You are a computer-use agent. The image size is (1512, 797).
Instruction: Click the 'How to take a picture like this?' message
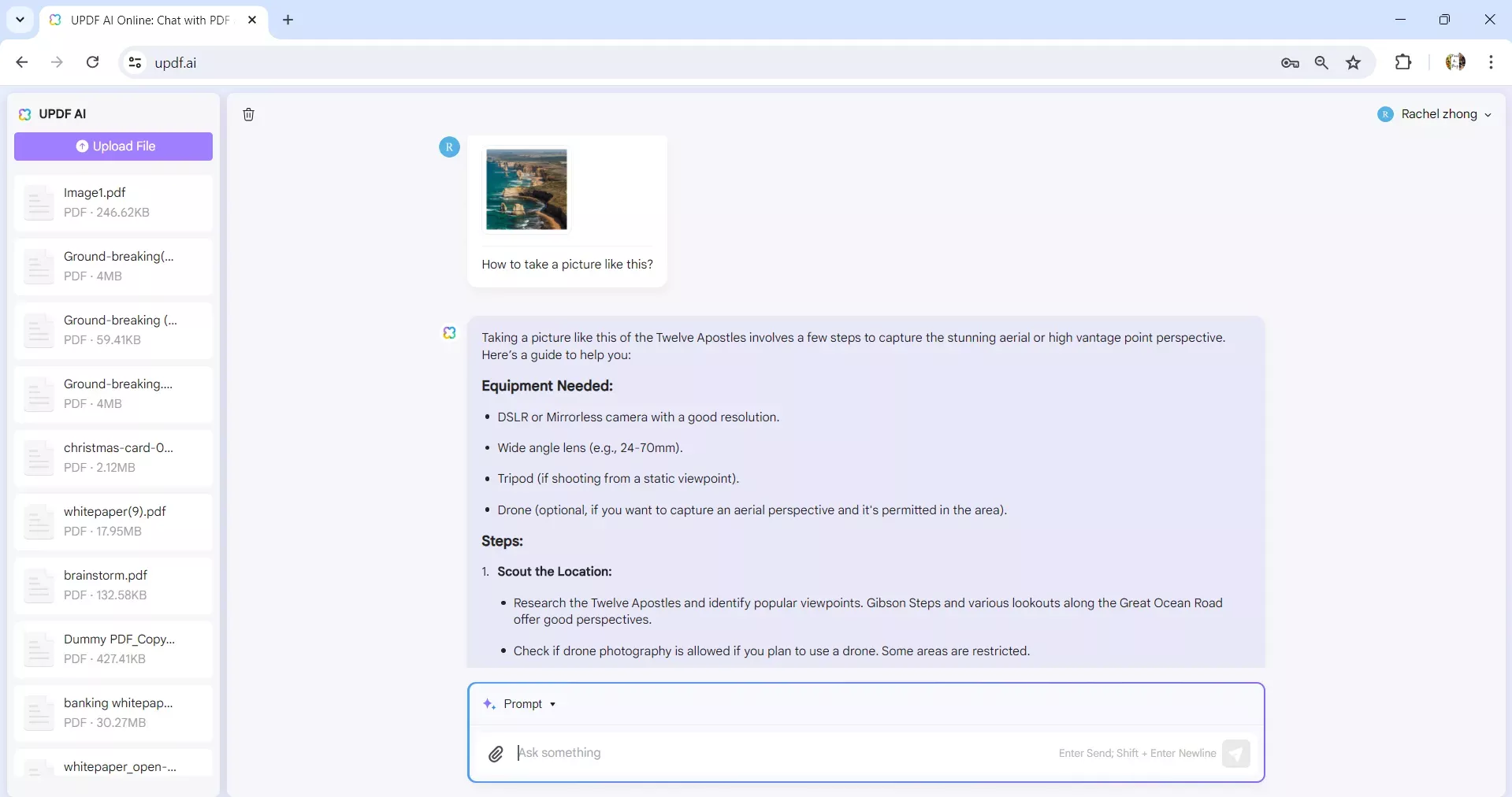[567, 265]
